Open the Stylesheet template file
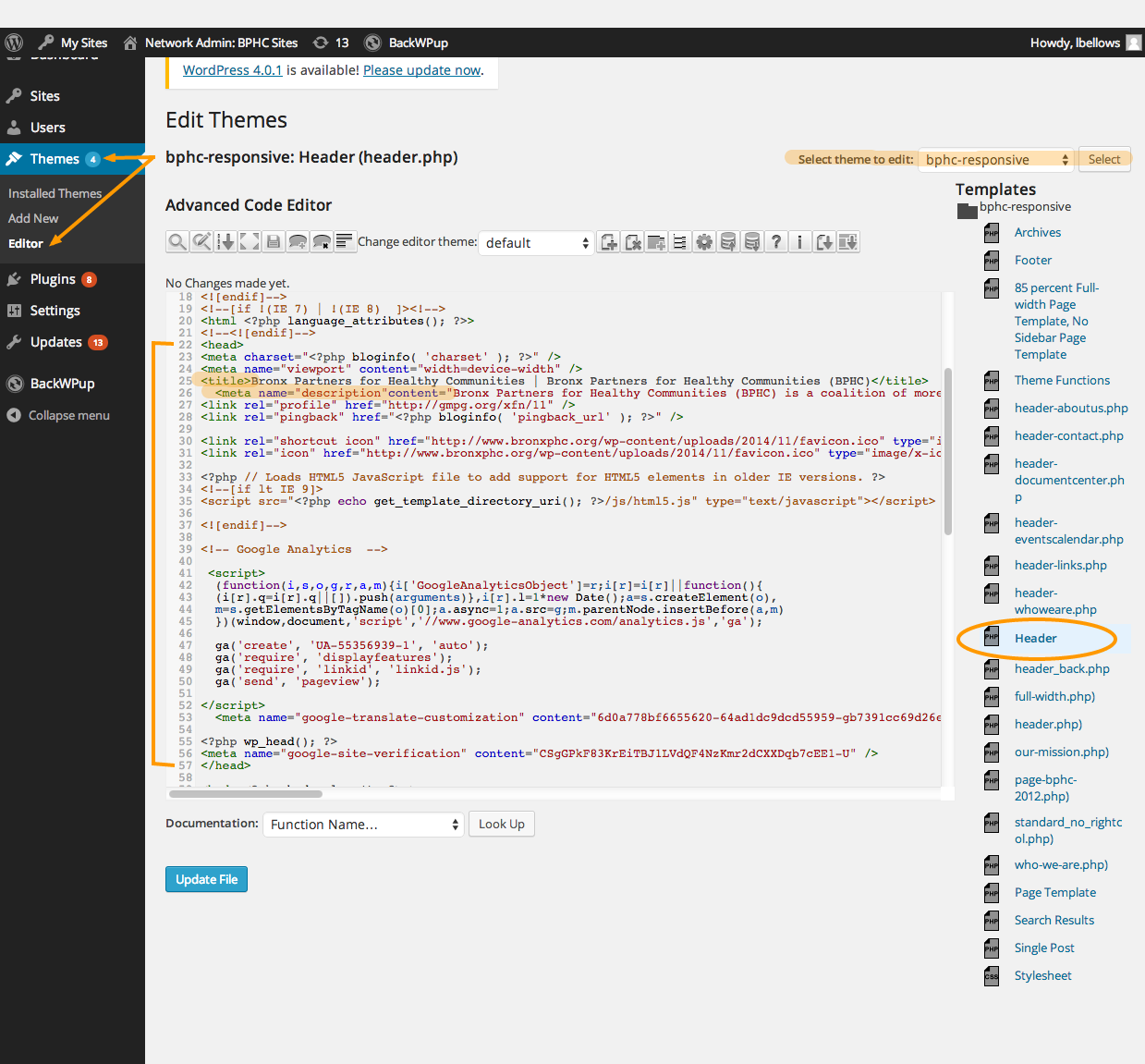1145x1064 pixels. click(1042, 975)
